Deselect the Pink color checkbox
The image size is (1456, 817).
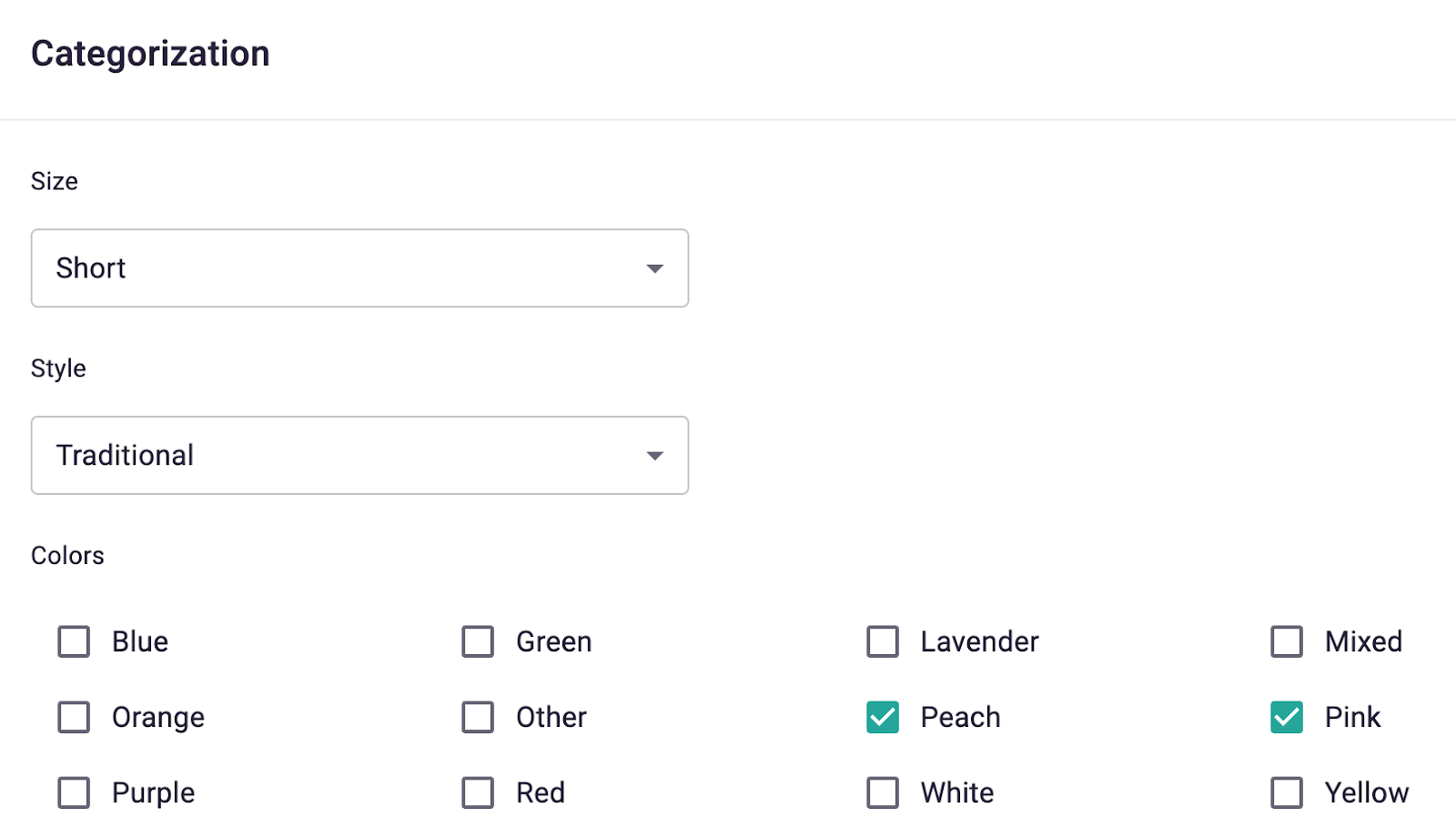(x=1287, y=717)
